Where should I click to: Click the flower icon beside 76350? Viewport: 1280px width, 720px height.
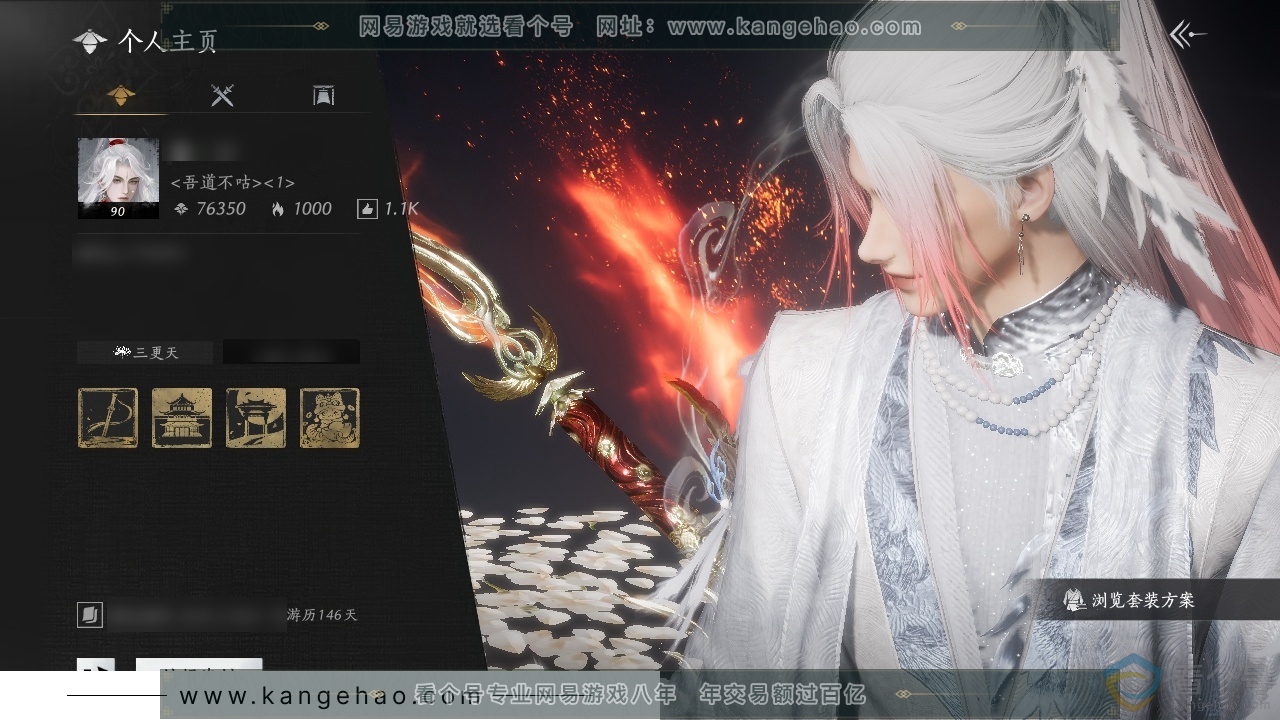click(x=181, y=209)
